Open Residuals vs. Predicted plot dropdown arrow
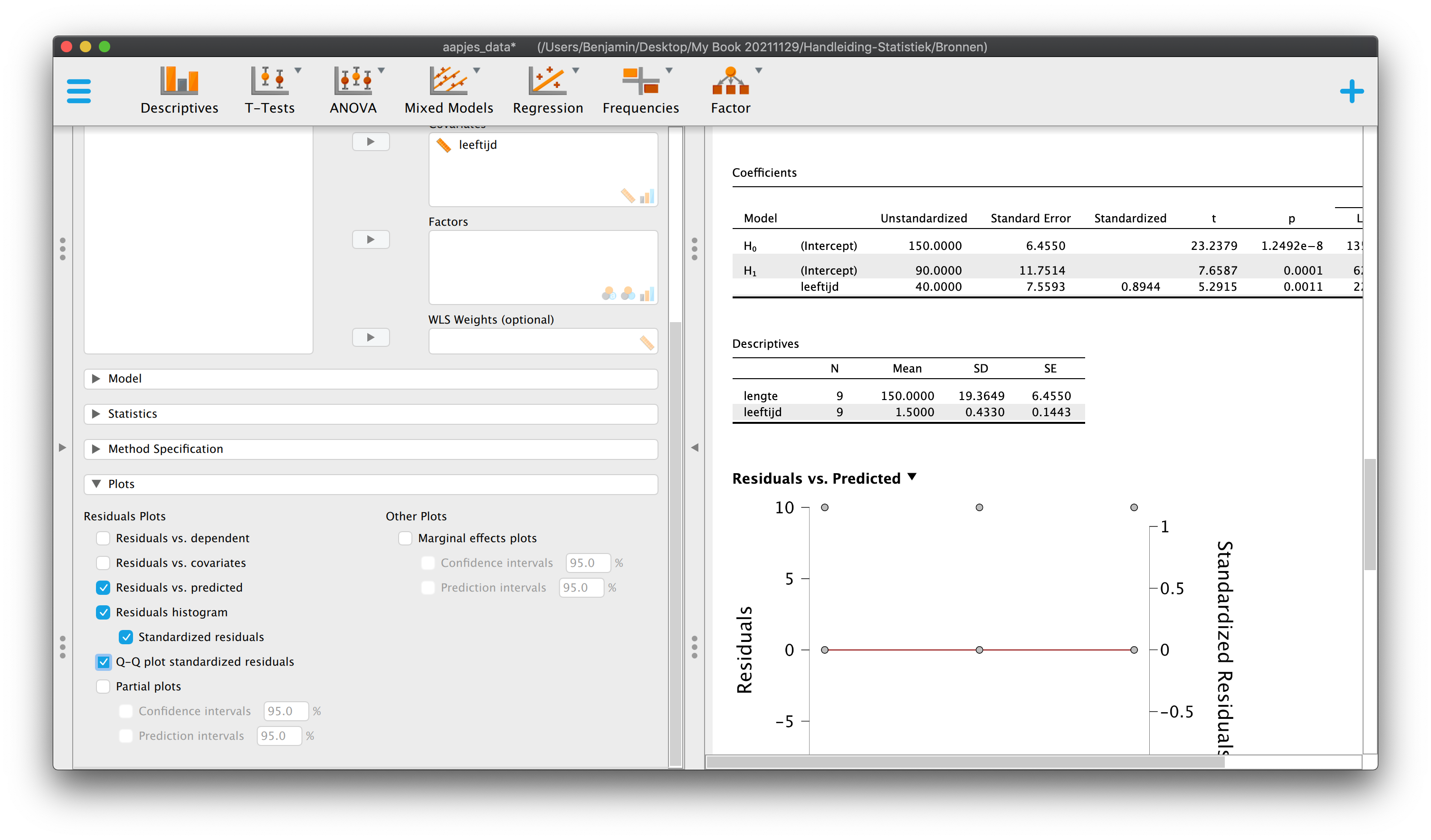1431x840 pixels. (x=912, y=477)
